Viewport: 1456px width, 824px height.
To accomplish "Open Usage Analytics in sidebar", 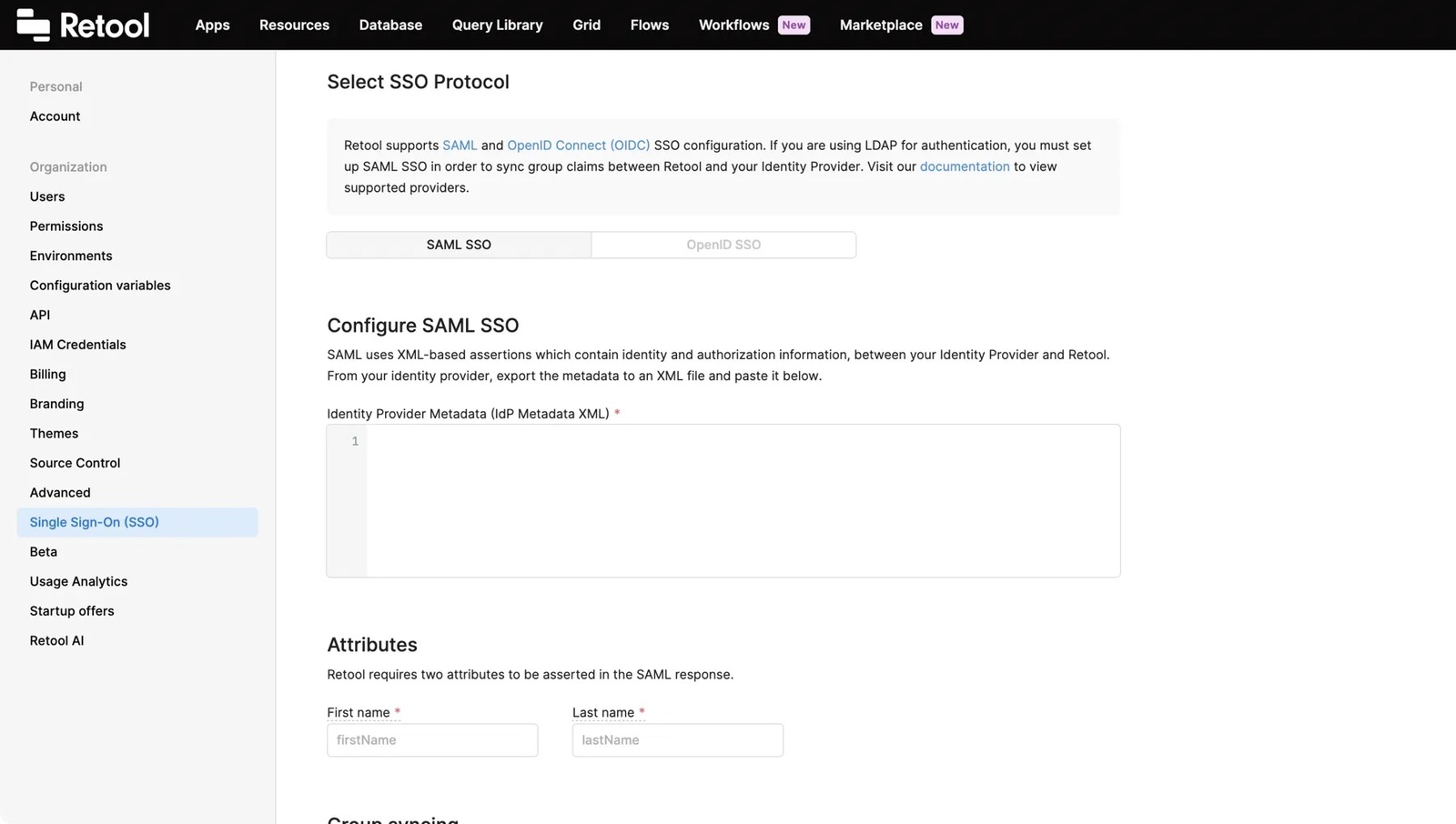I will pyautogui.click(x=78, y=581).
